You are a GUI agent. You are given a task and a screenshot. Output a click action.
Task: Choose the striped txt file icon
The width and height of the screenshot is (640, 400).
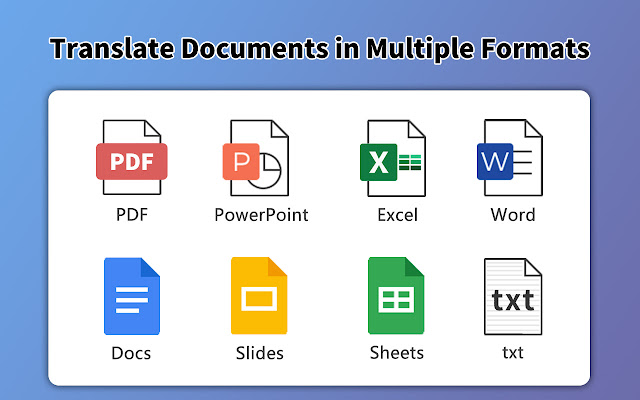(513, 297)
